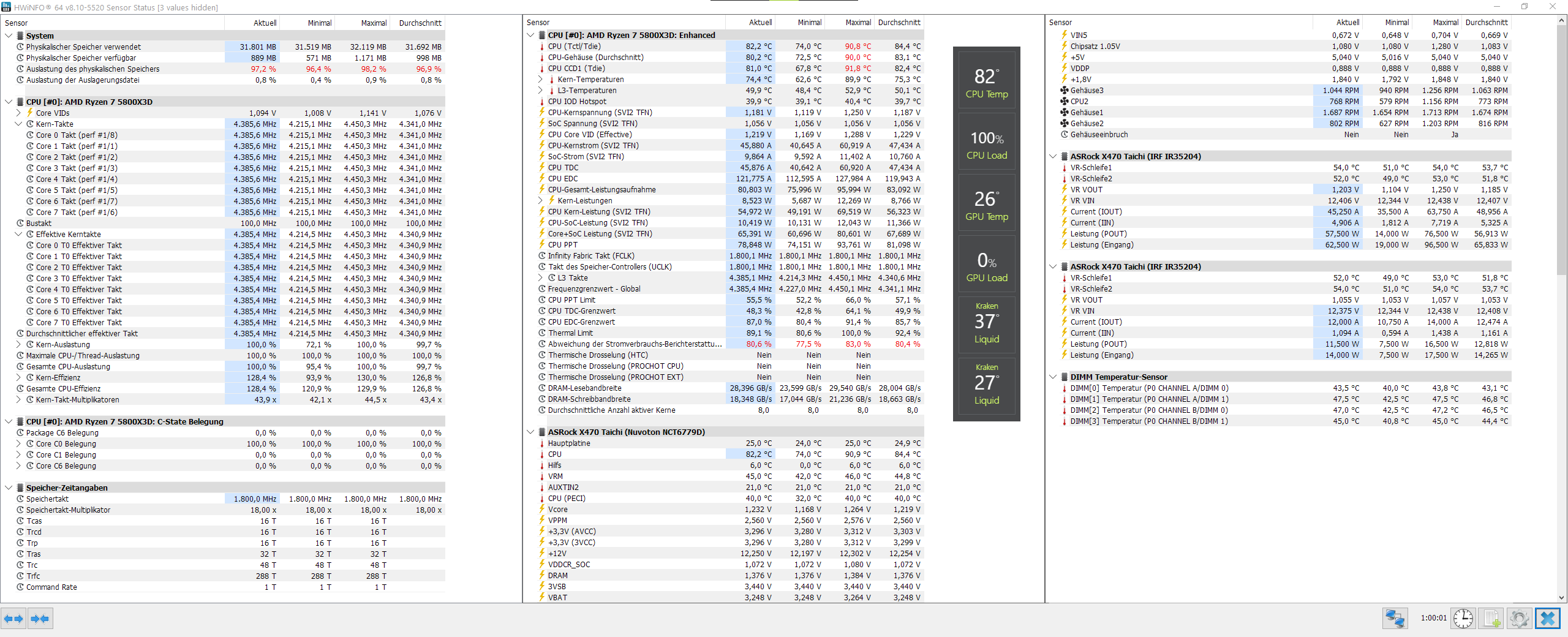Click the chip icon of Speicher-Zeitangaben
This screenshot has height=637, width=1568.
pos(20,488)
